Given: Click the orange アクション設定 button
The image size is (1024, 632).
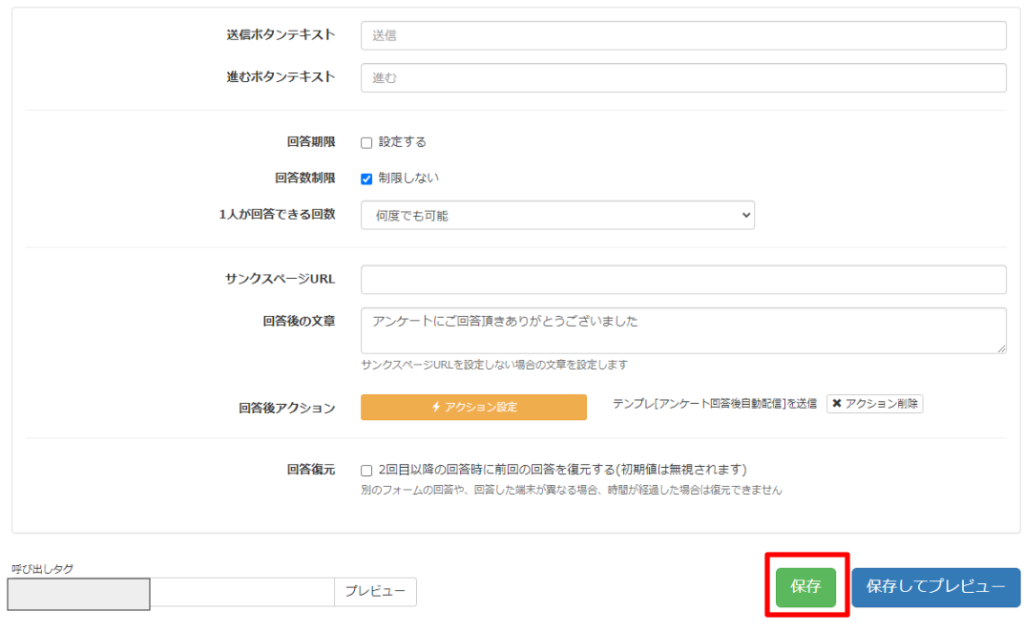Looking at the screenshot, I should (473, 407).
